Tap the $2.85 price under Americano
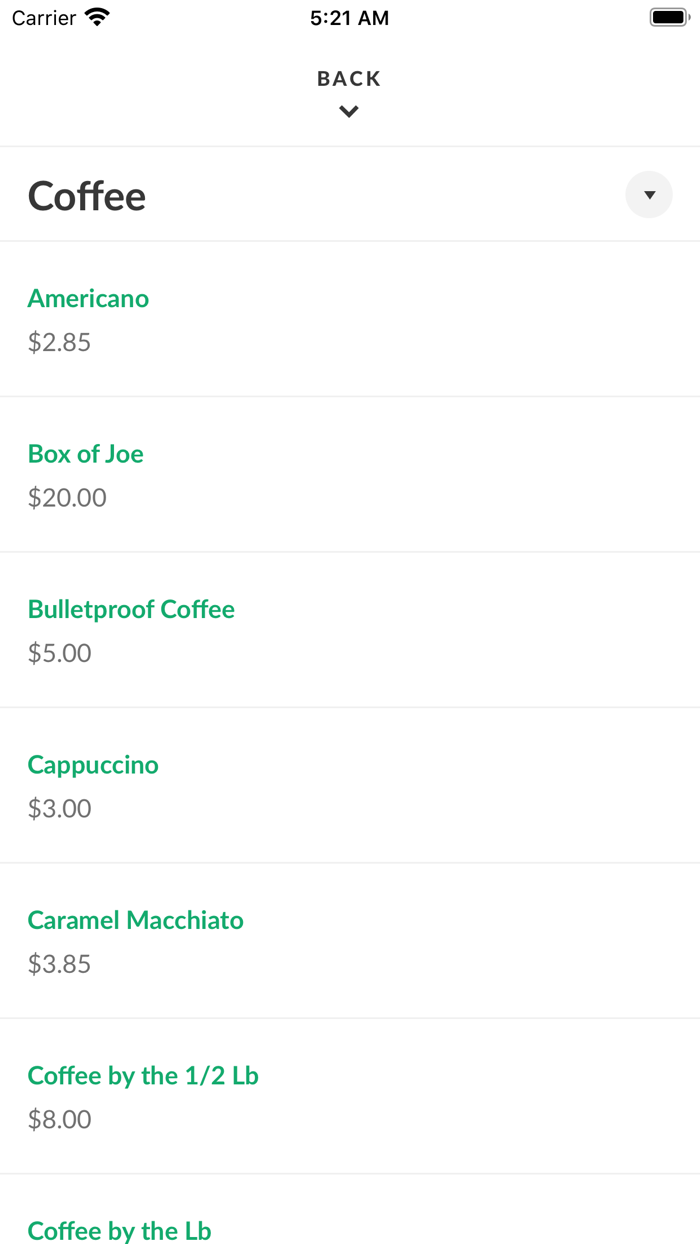This screenshot has height=1244, width=700. coord(59,342)
